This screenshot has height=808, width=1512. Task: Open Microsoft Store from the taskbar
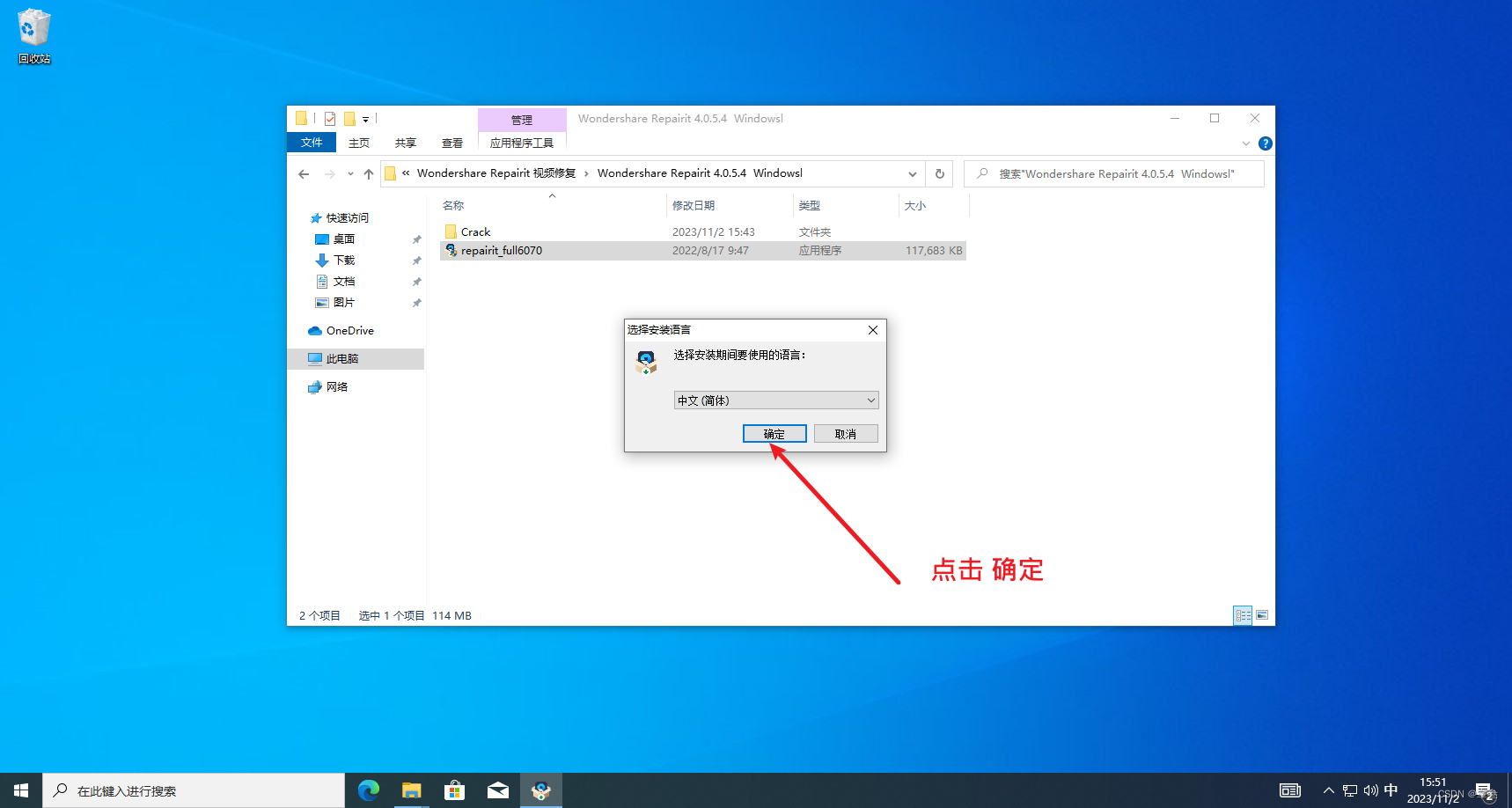(455, 790)
